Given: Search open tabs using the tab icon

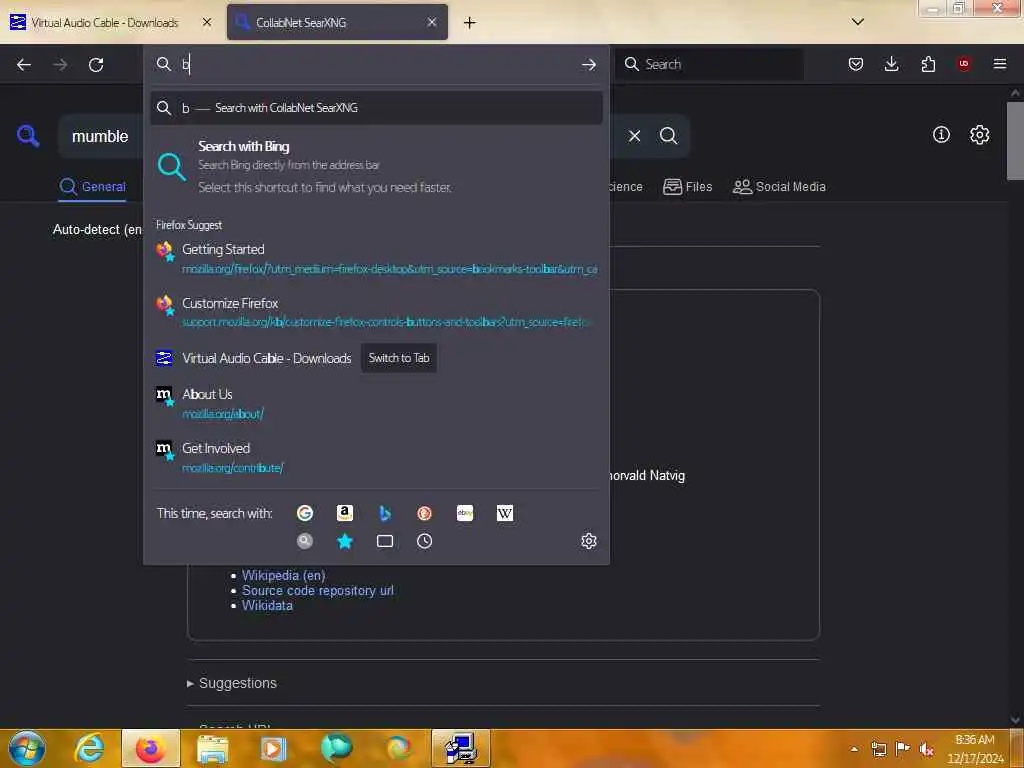Looking at the screenshot, I should pos(385,541).
